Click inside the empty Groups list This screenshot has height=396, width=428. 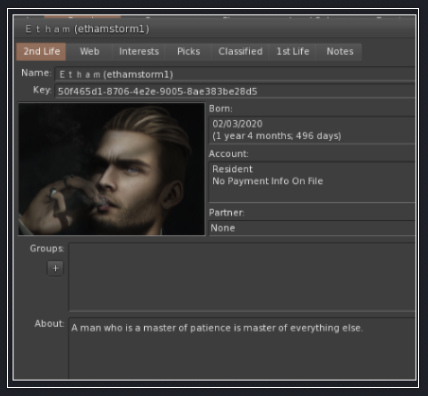coord(242,277)
